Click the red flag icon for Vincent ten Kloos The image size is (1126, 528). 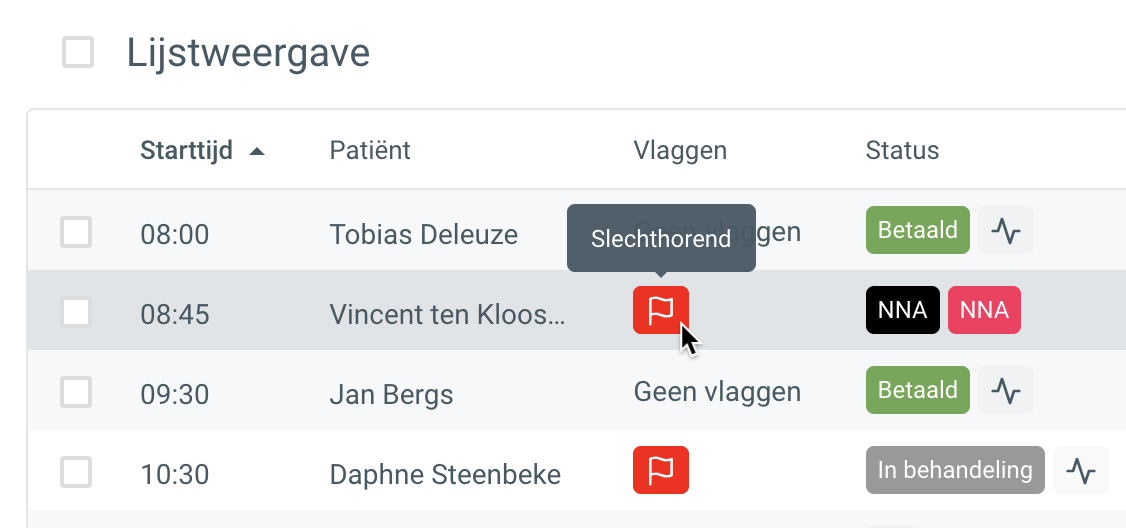pyautogui.click(x=661, y=310)
